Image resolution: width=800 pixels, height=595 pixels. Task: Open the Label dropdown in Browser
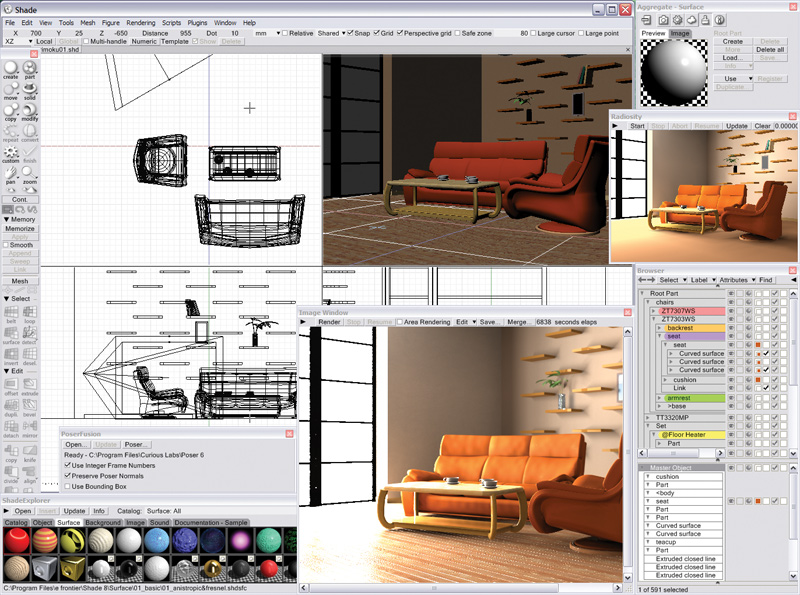[x=703, y=280]
